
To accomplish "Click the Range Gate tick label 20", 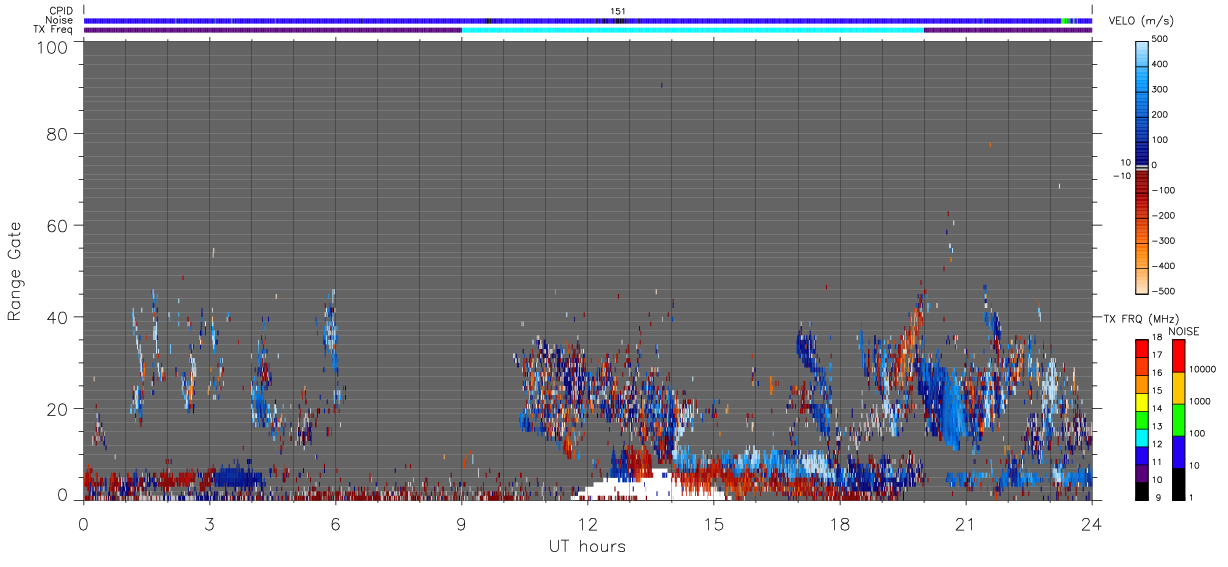I will point(56,409).
